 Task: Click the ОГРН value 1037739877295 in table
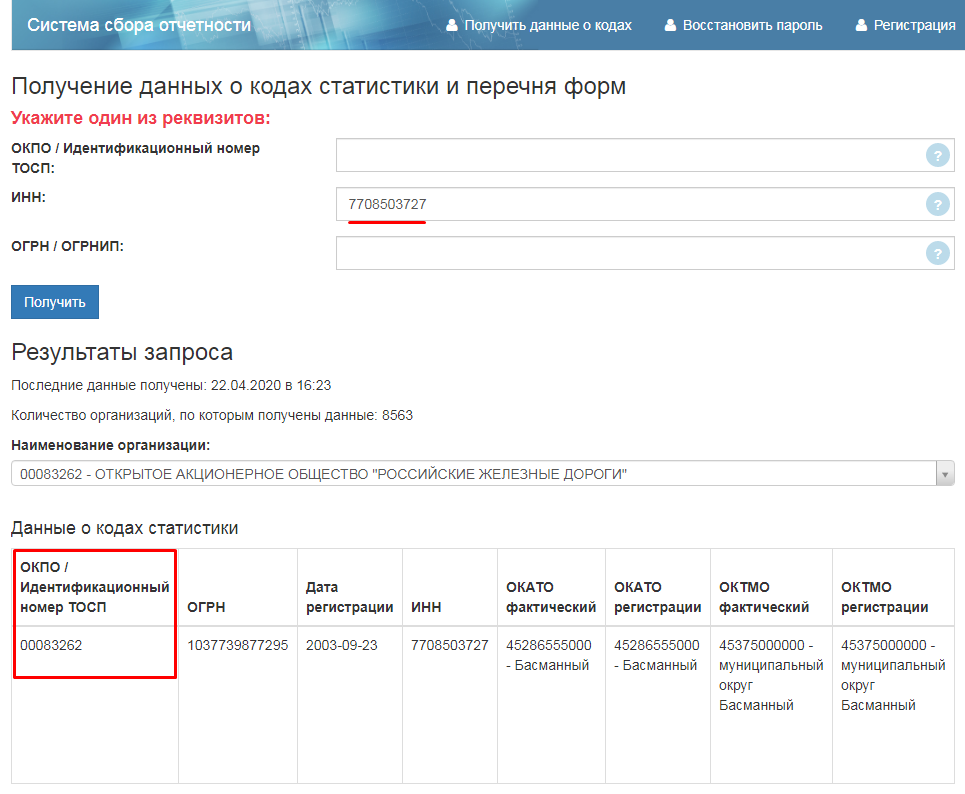(237, 645)
